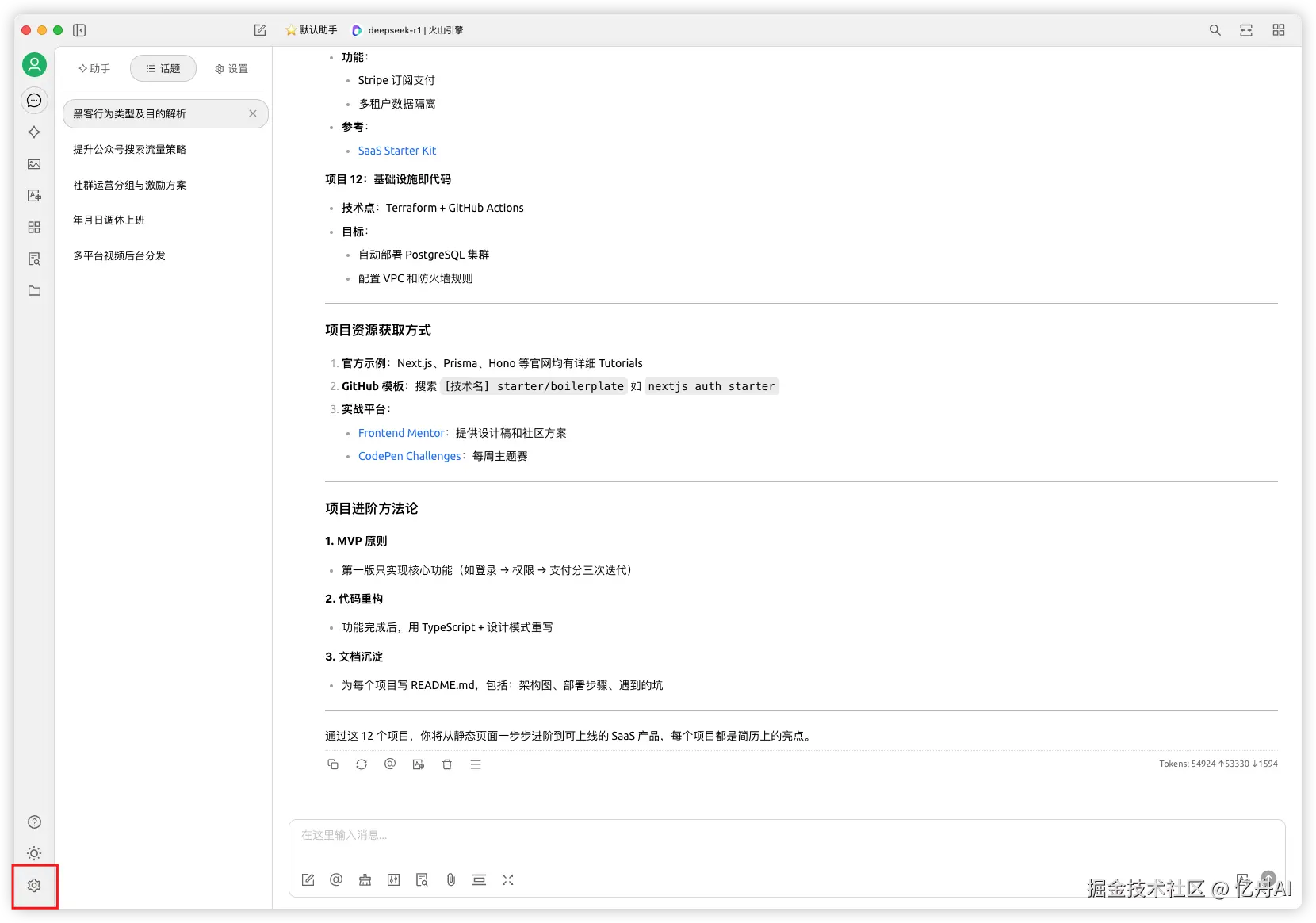Toggle the light/dark theme sun icon
This screenshot has height=923, width=1316.
[x=34, y=854]
